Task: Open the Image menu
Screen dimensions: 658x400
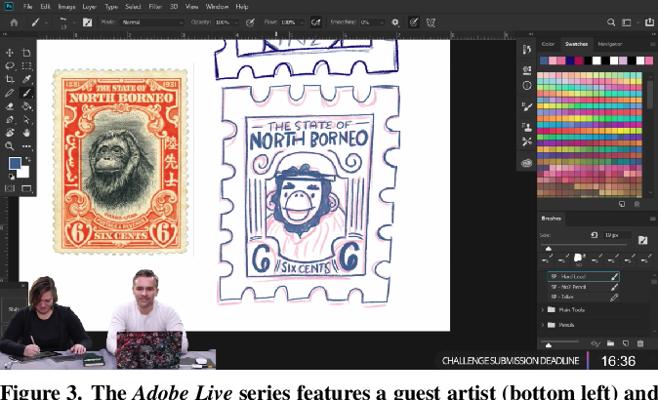Action: (66, 7)
